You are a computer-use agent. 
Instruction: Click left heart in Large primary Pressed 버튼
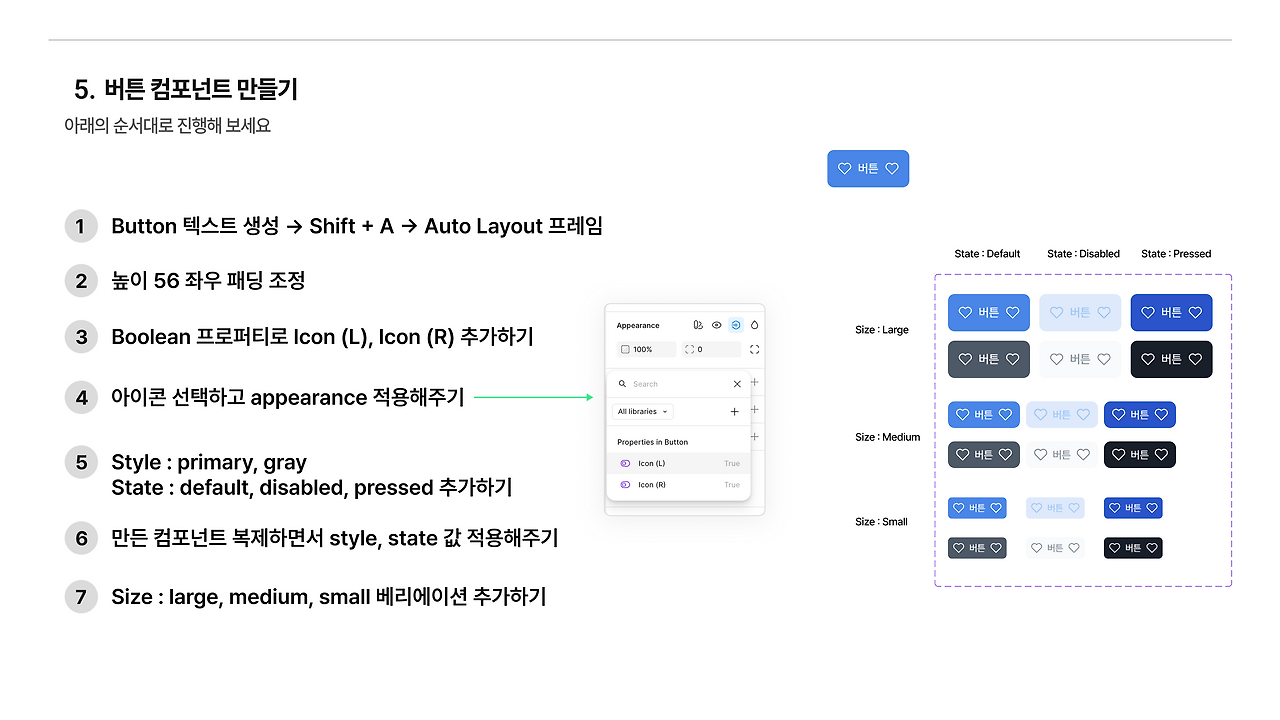point(1147,313)
